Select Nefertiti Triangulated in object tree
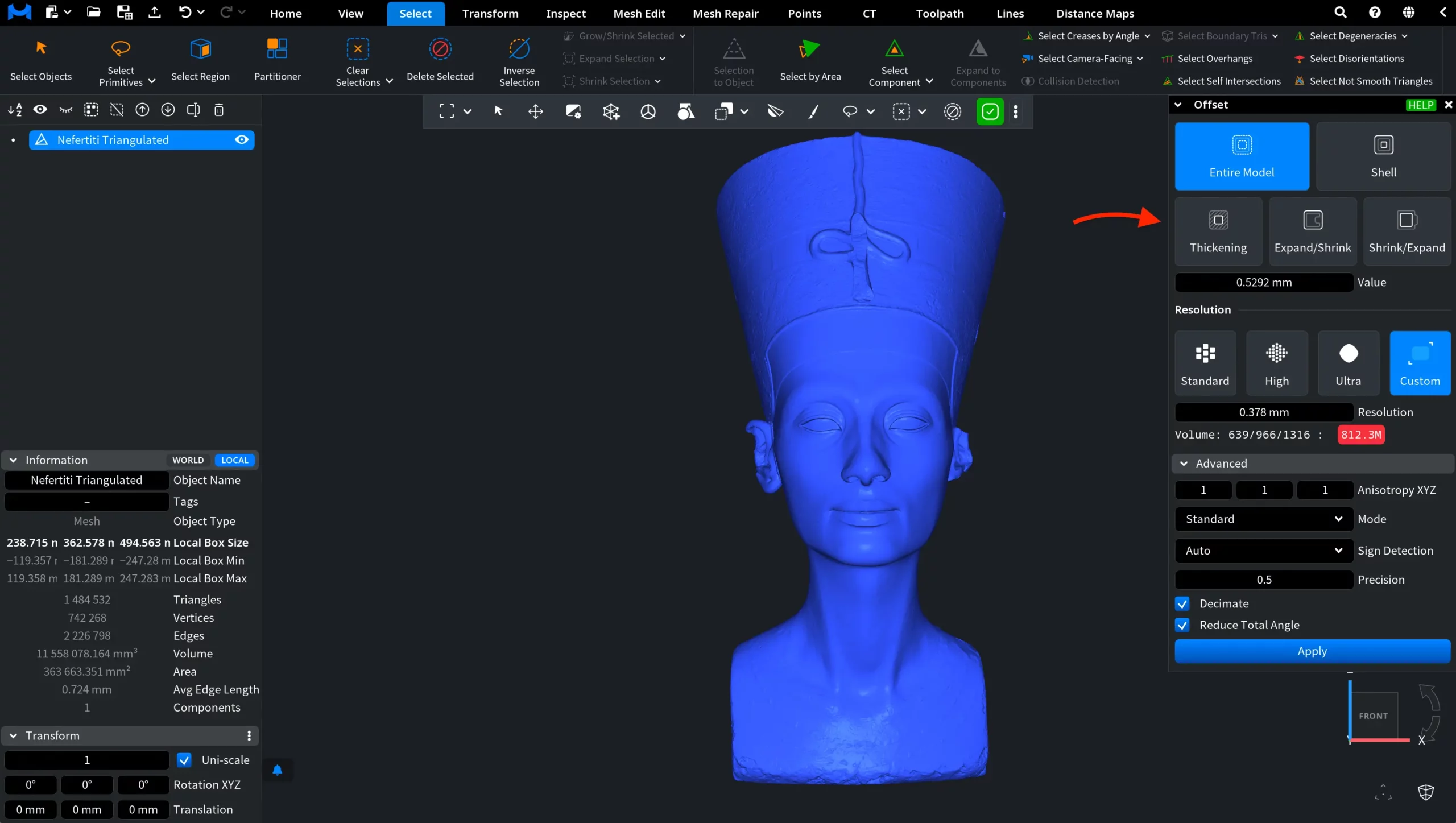The image size is (1456, 823). point(142,140)
